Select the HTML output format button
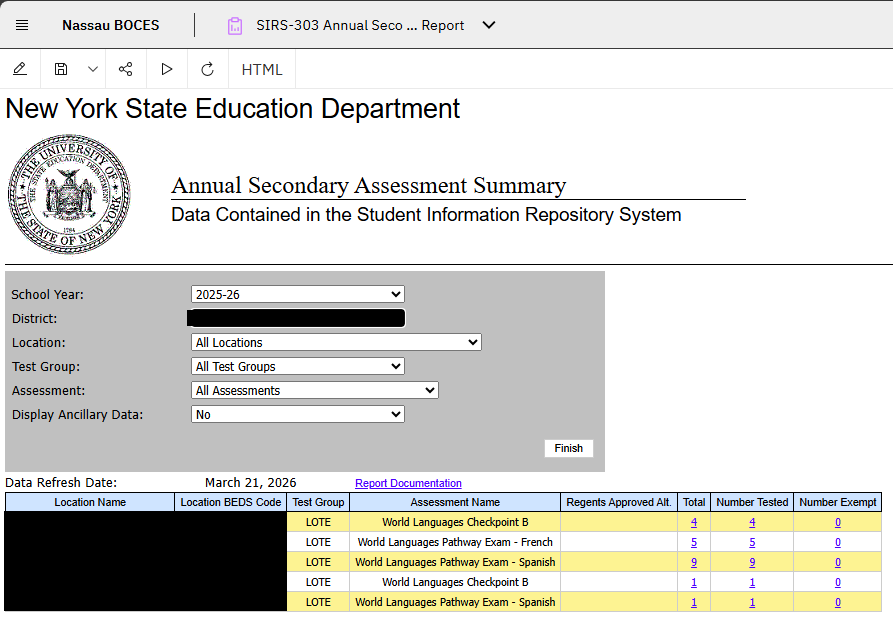The width and height of the screenshot is (893, 619). pos(262,69)
